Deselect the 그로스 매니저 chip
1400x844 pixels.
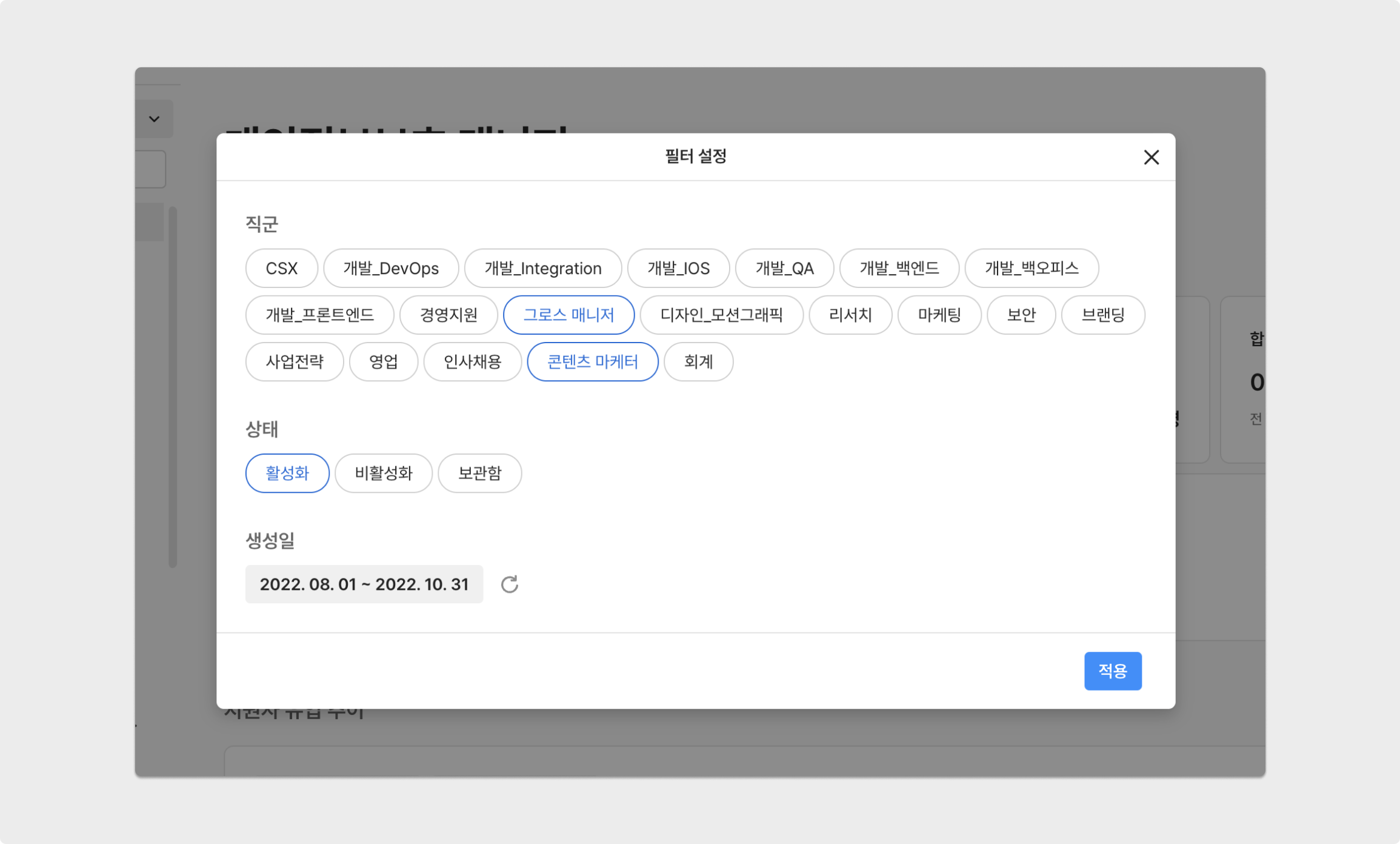(568, 315)
